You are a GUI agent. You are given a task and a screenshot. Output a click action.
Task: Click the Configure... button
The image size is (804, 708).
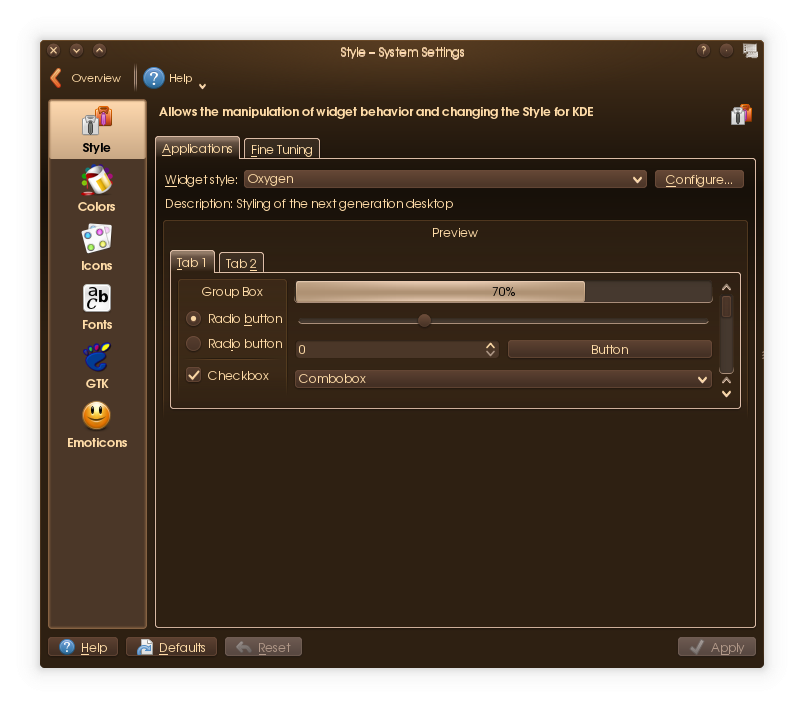pos(699,179)
